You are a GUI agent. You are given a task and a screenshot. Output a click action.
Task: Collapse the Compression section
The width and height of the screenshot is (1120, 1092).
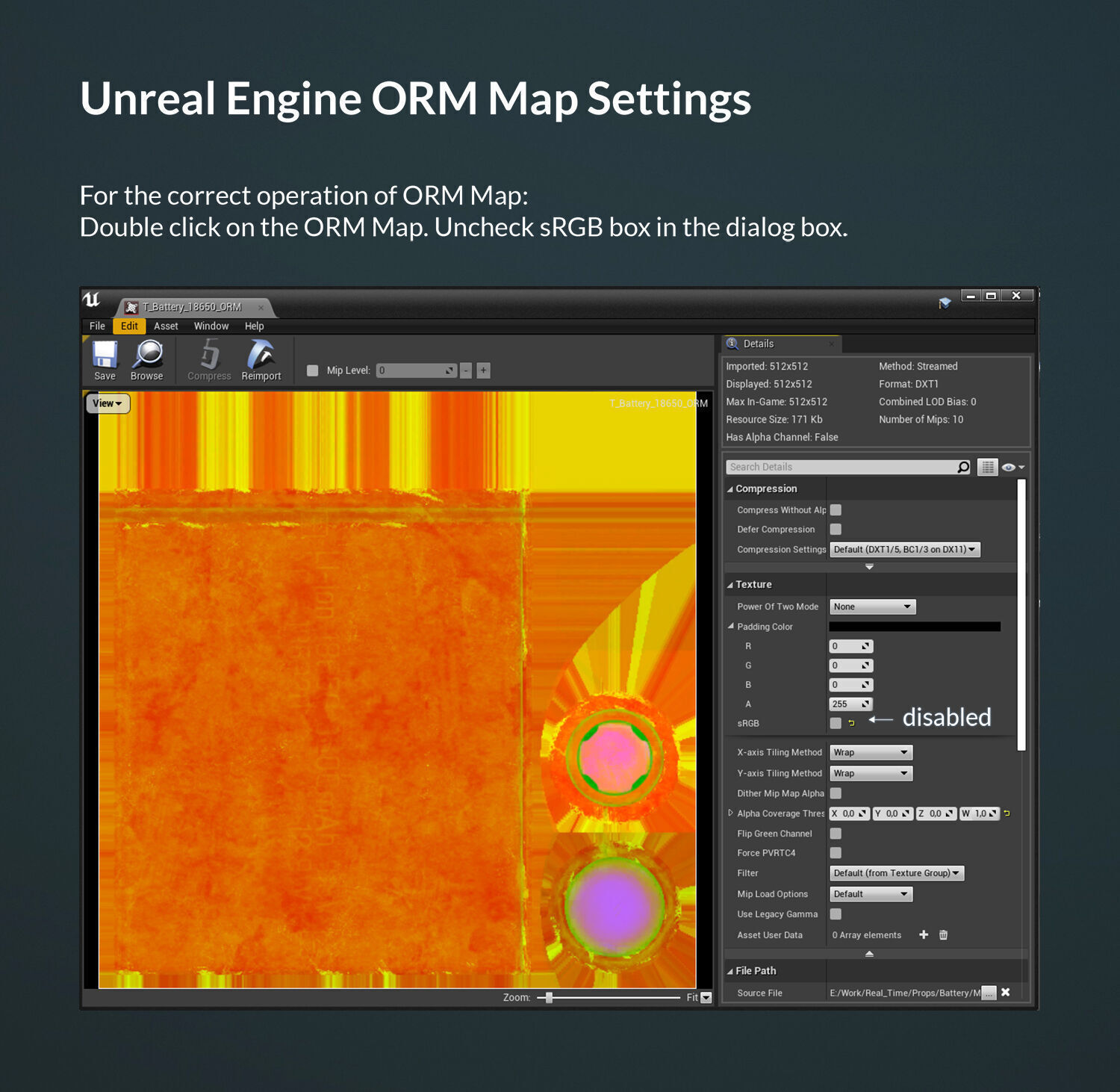pyautogui.click(x=730, y=489)
